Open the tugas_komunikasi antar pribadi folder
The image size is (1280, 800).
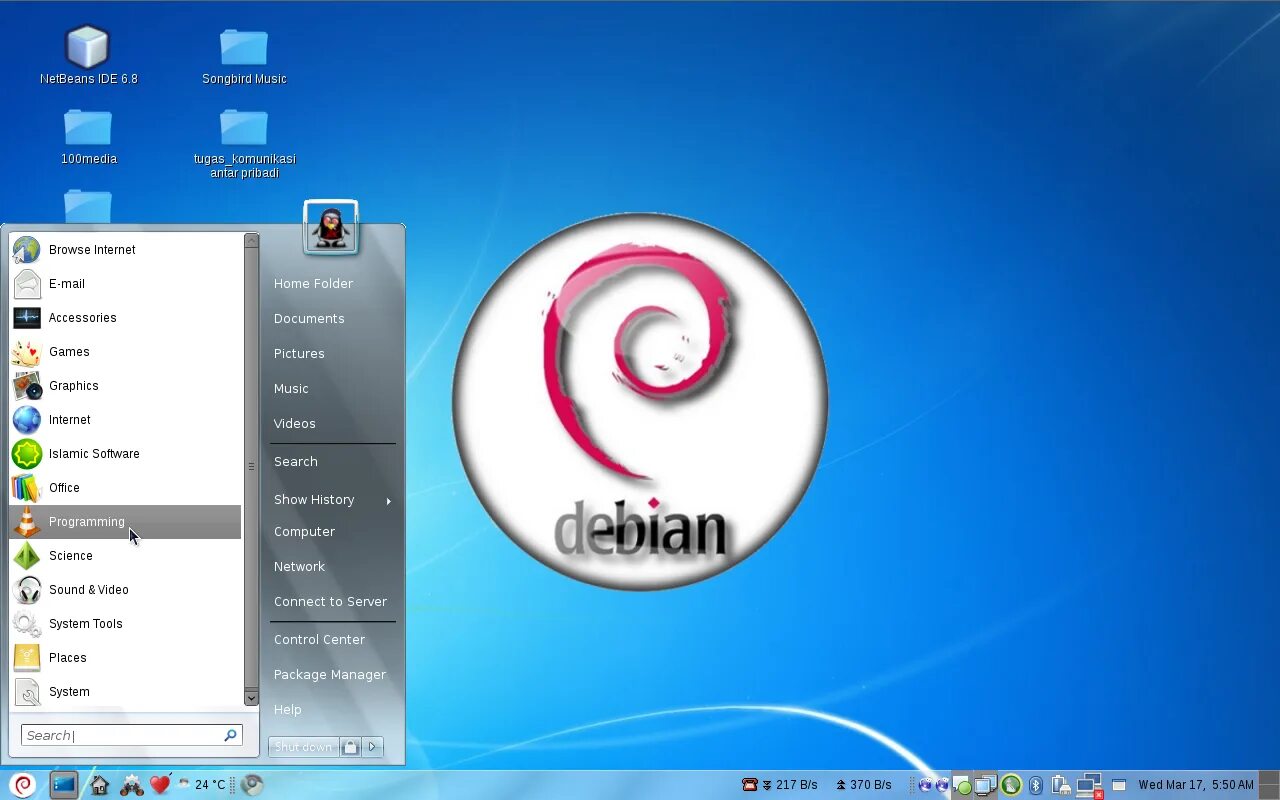244,143
